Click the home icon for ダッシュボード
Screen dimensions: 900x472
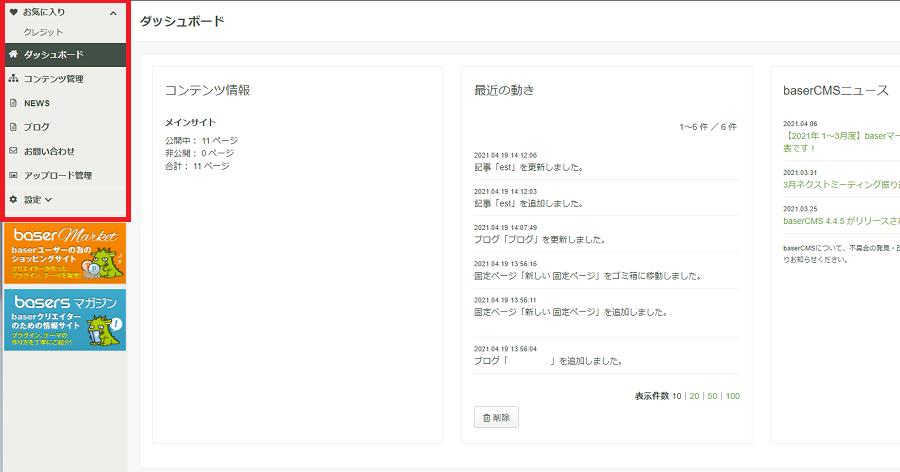pyautogui.click(x=14, y=54)
